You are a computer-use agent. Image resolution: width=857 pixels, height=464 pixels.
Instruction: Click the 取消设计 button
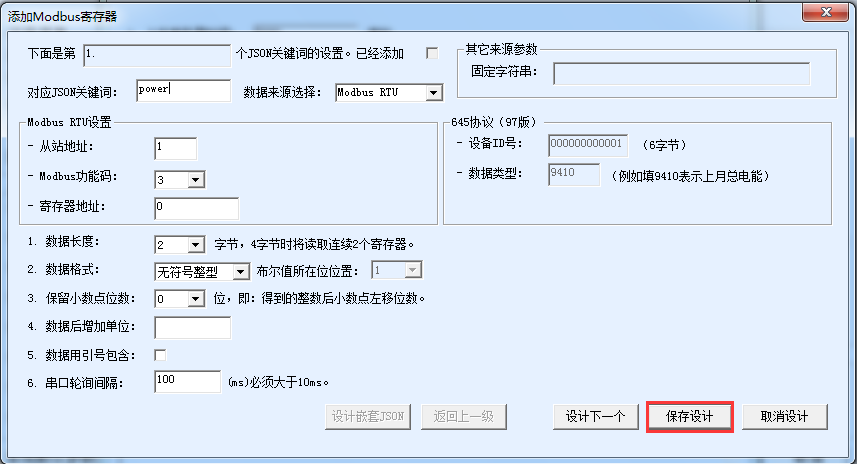[784, 417]
